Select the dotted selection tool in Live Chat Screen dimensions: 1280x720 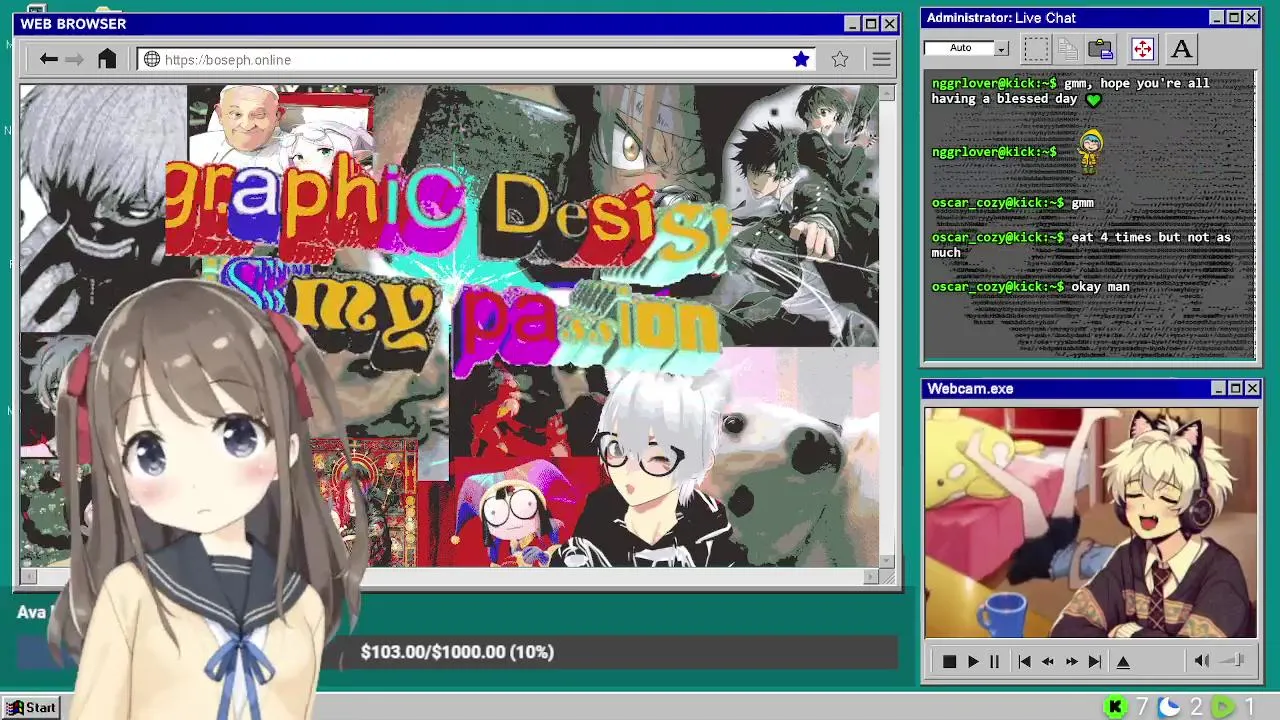pos(1036,48)
